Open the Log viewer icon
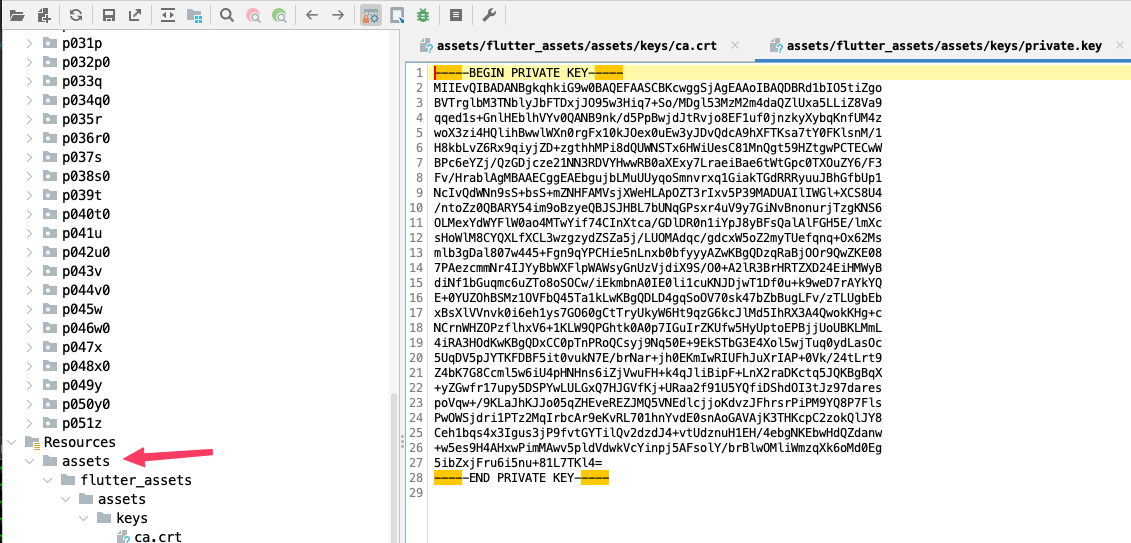1131x543 pixels. 456,15
